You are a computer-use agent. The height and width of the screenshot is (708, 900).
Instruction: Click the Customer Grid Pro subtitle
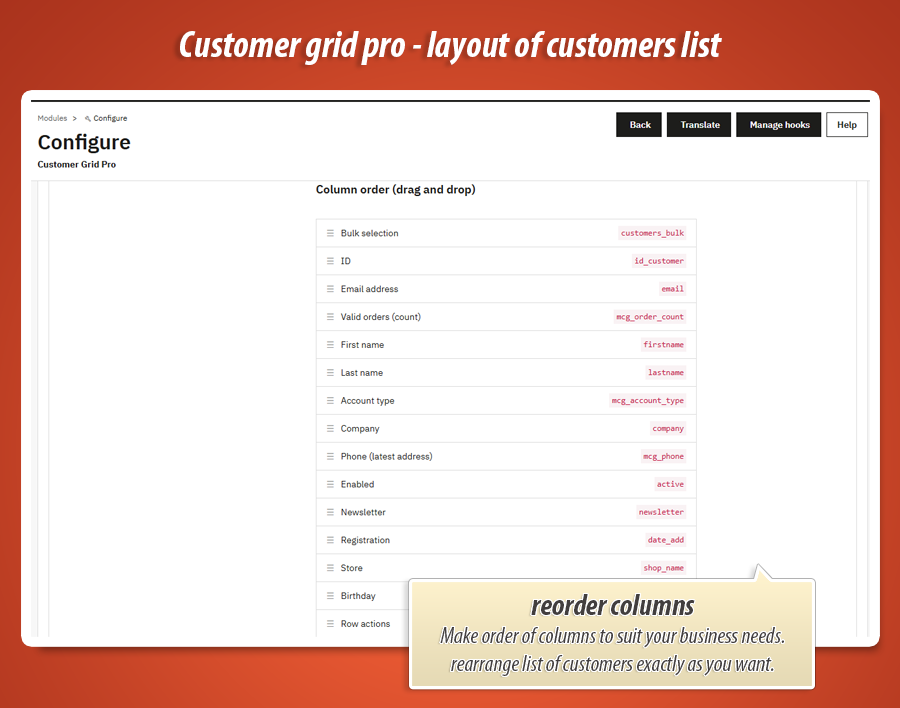coord(76,164)
